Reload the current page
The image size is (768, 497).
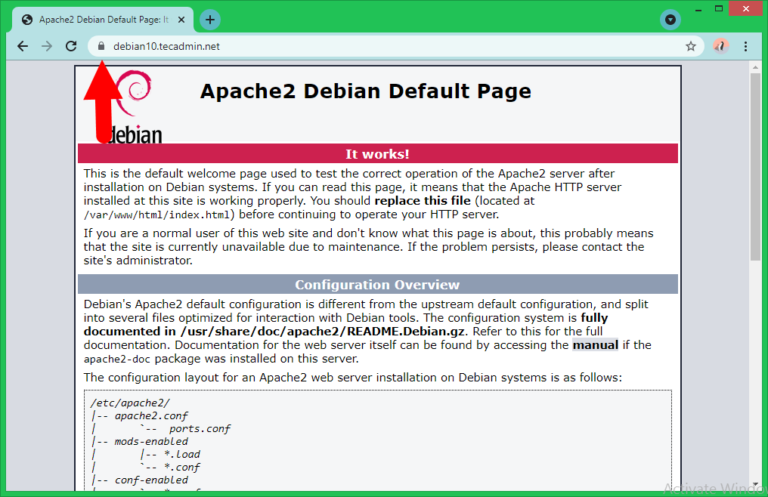(x=71, y=46)
